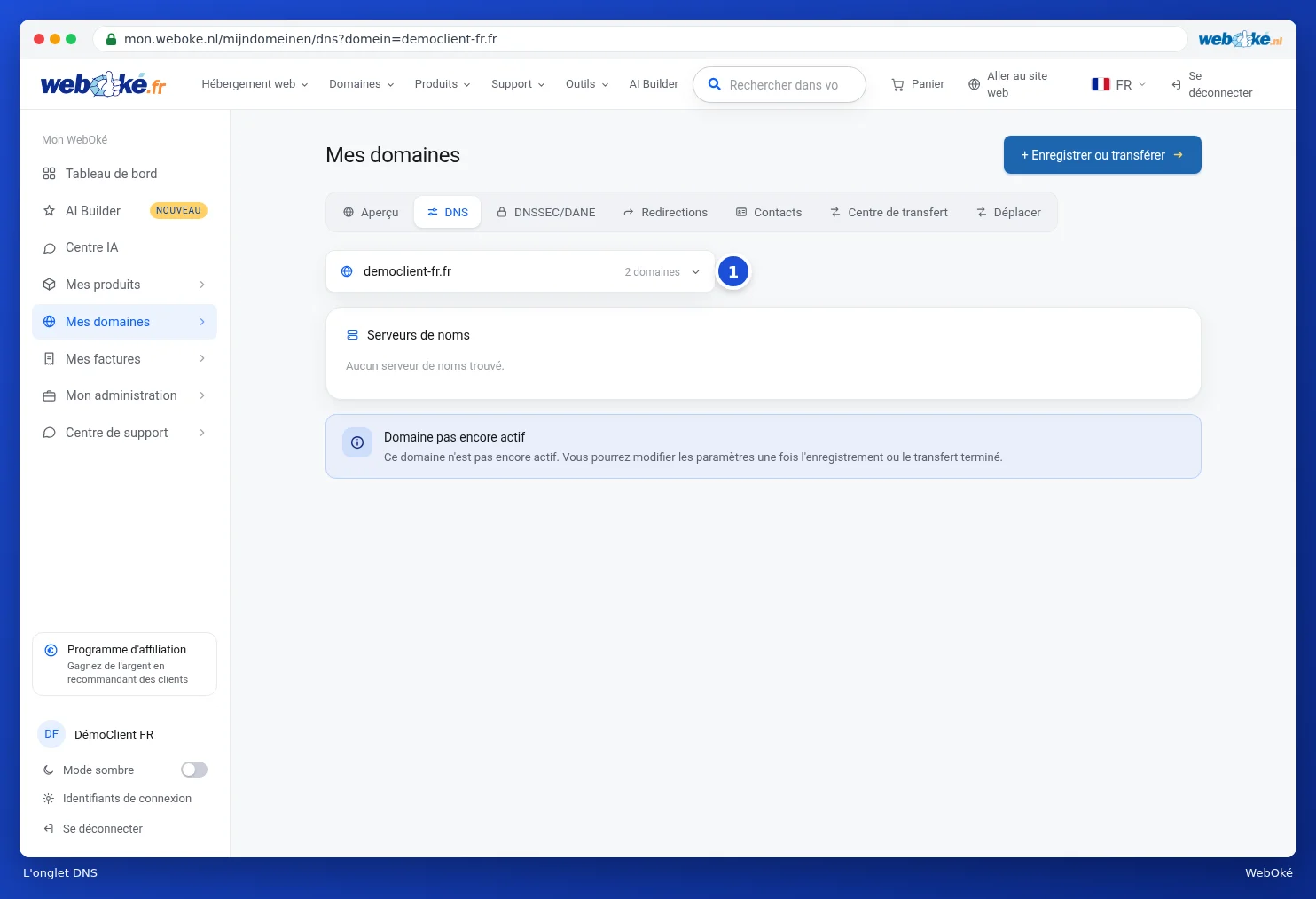The height and width of the screenshot is (899, 1316).
Task: Click the Centre de support bubble icon
Action: pyautogui.click(x=49, y=433)
